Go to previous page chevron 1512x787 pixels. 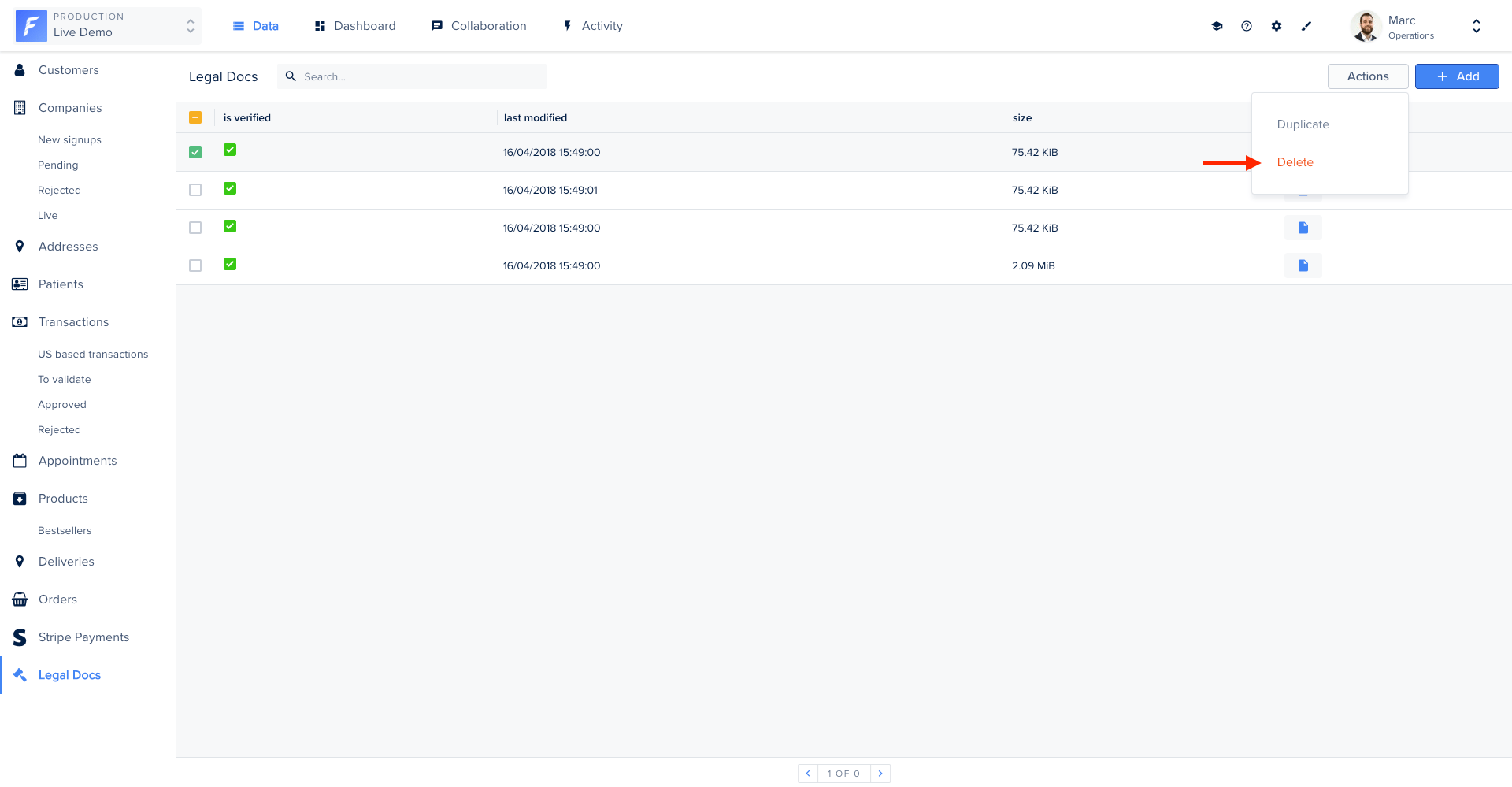pos(808,774)
